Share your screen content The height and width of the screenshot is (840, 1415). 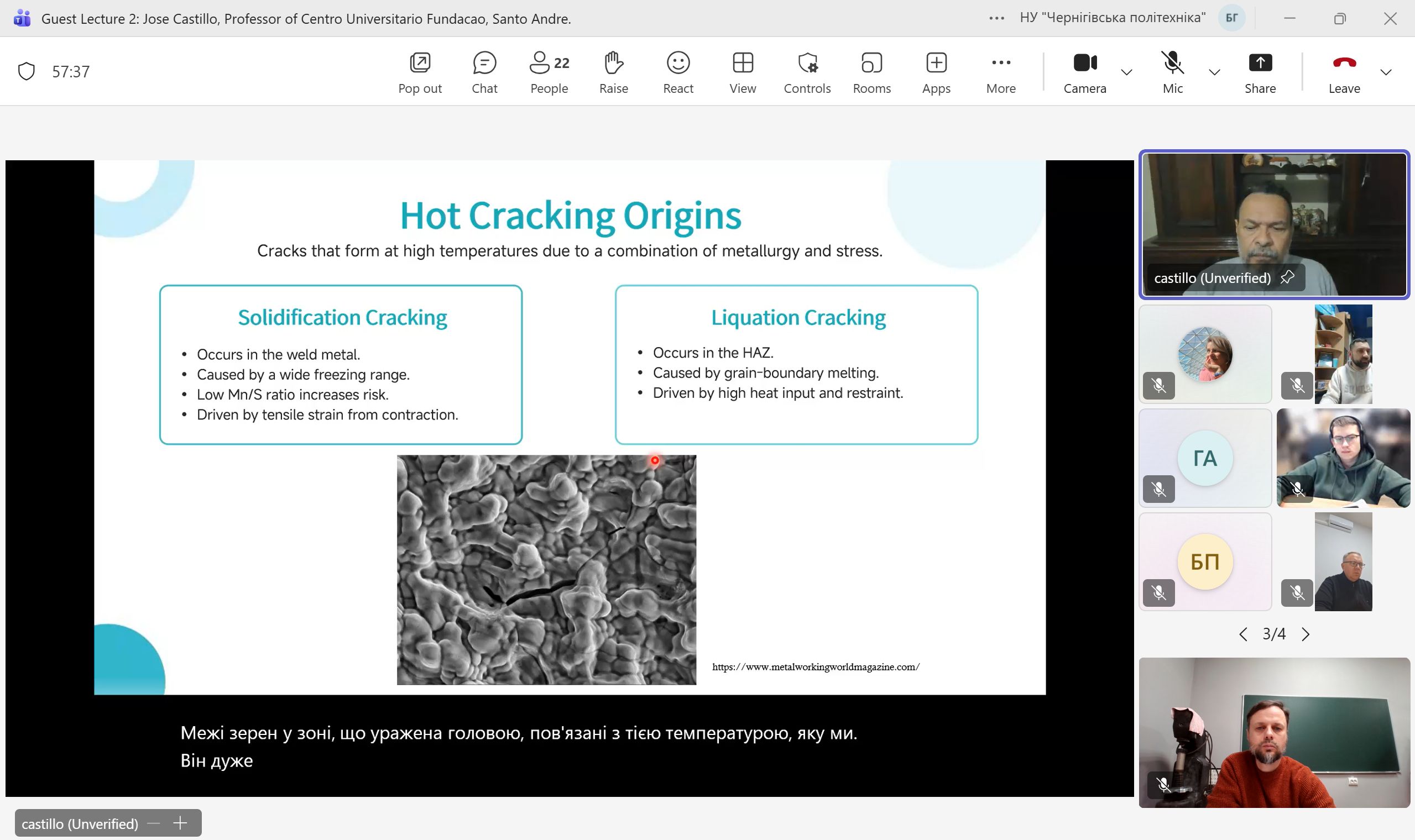[1260, 72]
